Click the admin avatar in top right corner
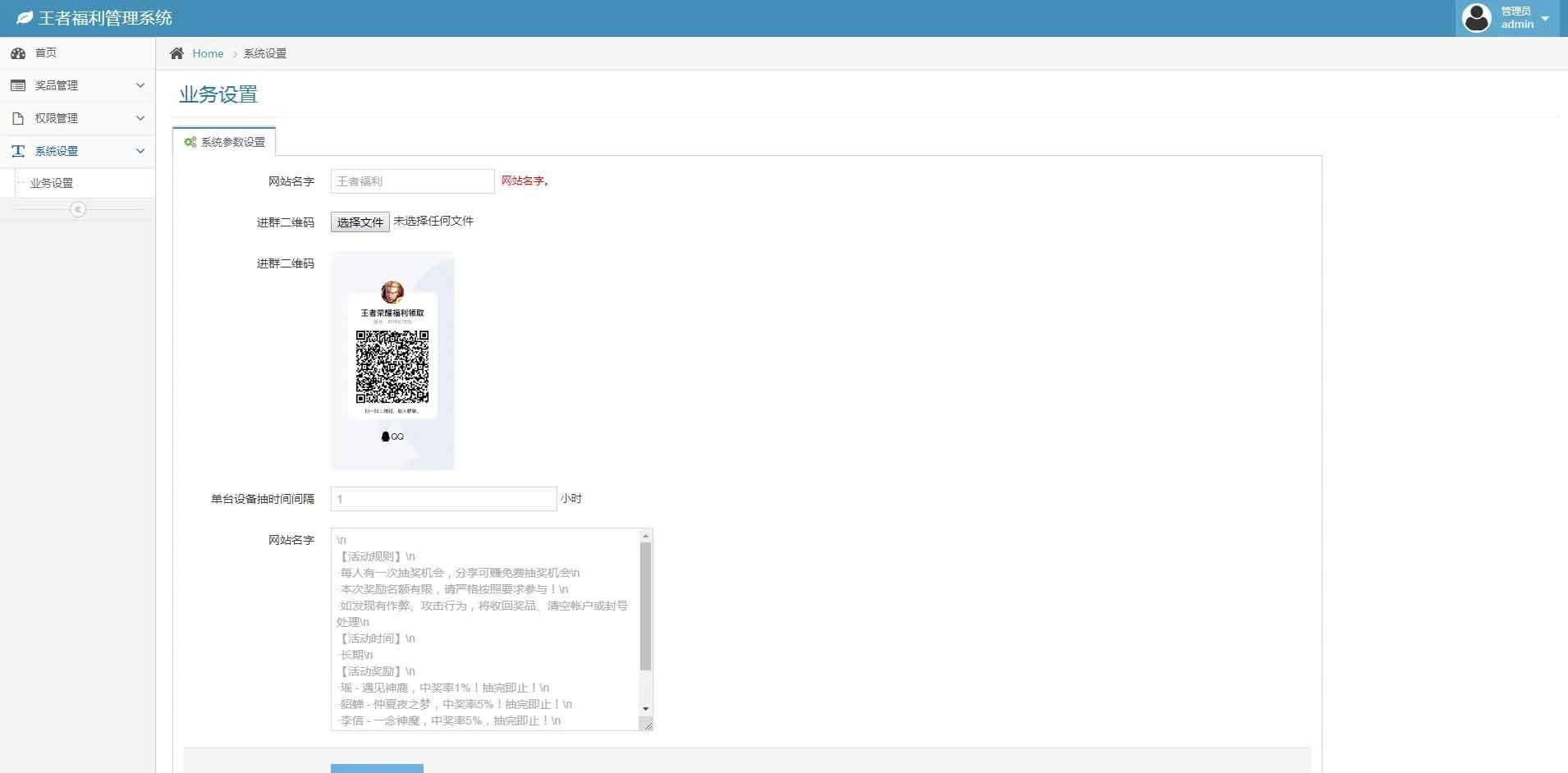 (x=1477, y=17)
